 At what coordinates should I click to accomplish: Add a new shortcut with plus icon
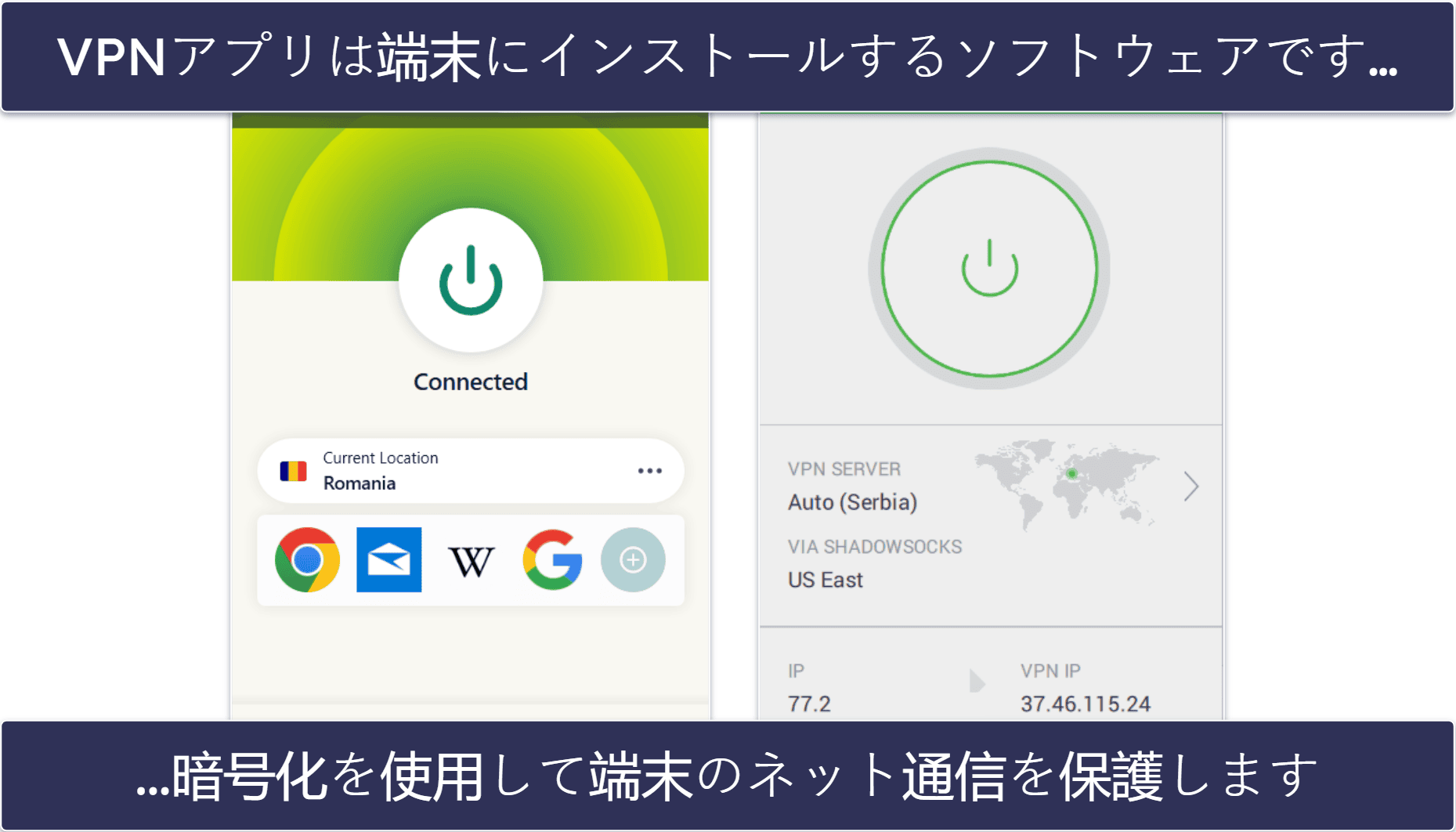click(633, 559)
